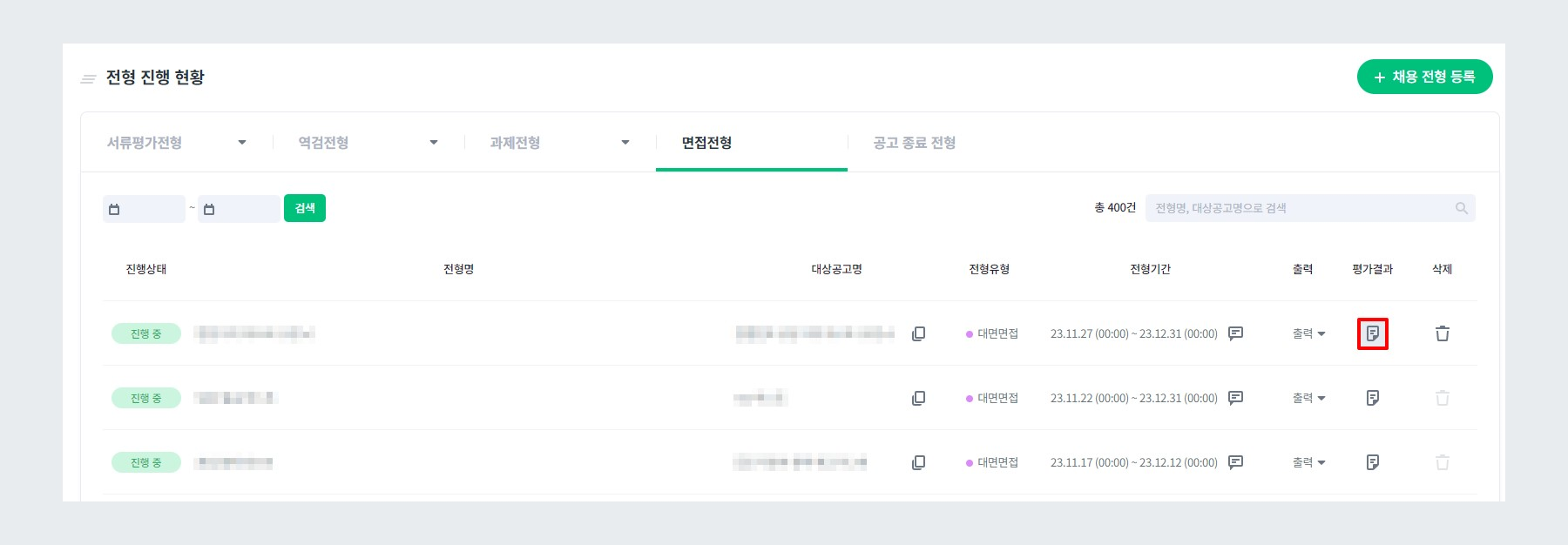This screenshot has width=1568, height=545.
Task: Click the search magnifier icon in the search box
Action: 1460,207
